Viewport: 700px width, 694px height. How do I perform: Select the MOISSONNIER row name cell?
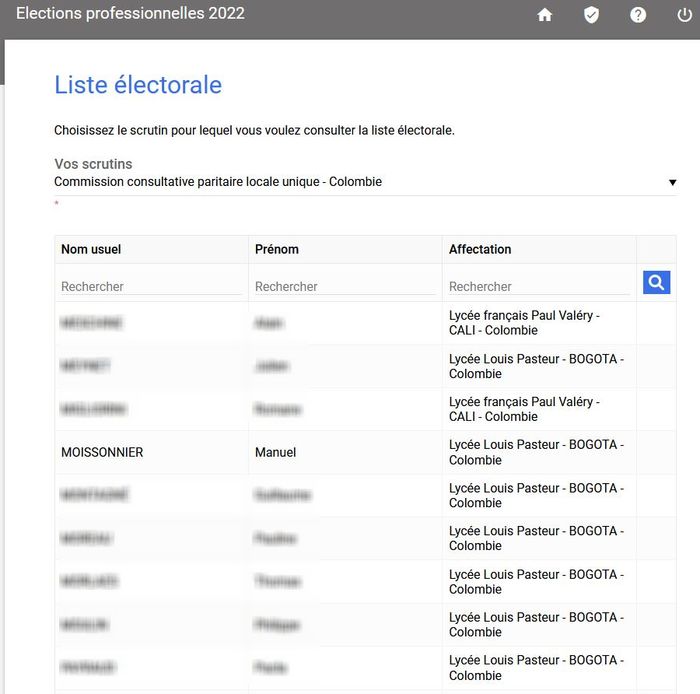[x=102, y=452]
